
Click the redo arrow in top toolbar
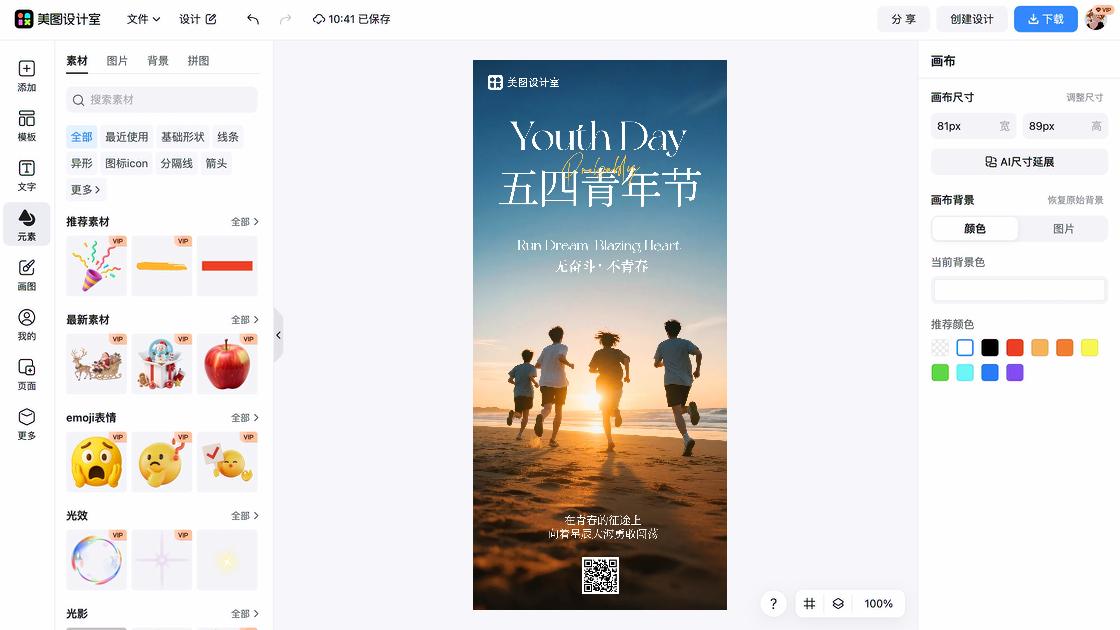[285, 19]
